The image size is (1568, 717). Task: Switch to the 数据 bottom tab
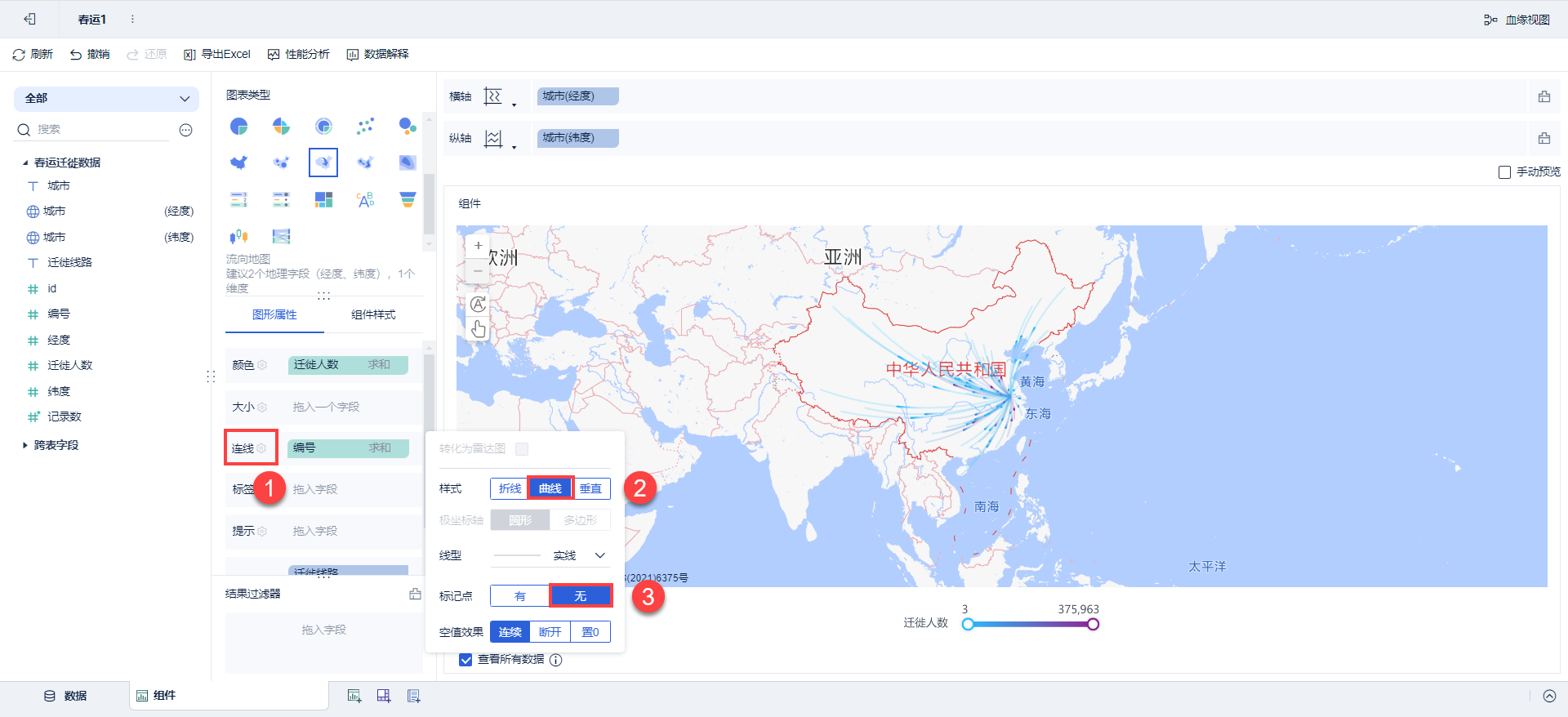click(65, 696)
